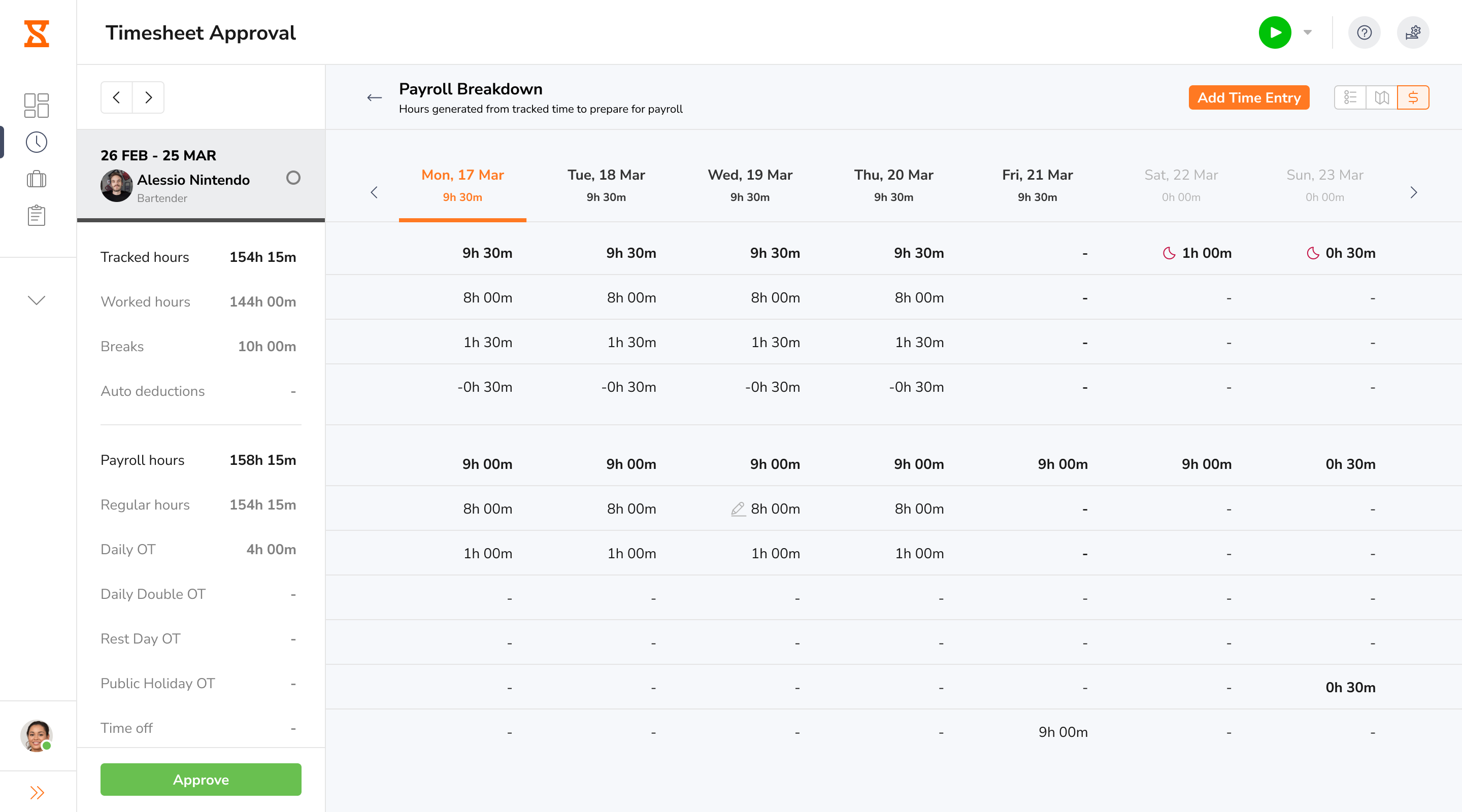1462x812 pixels.
Task: Select the Alessio Nintendo status radio circle
Action: click(293, 178)
